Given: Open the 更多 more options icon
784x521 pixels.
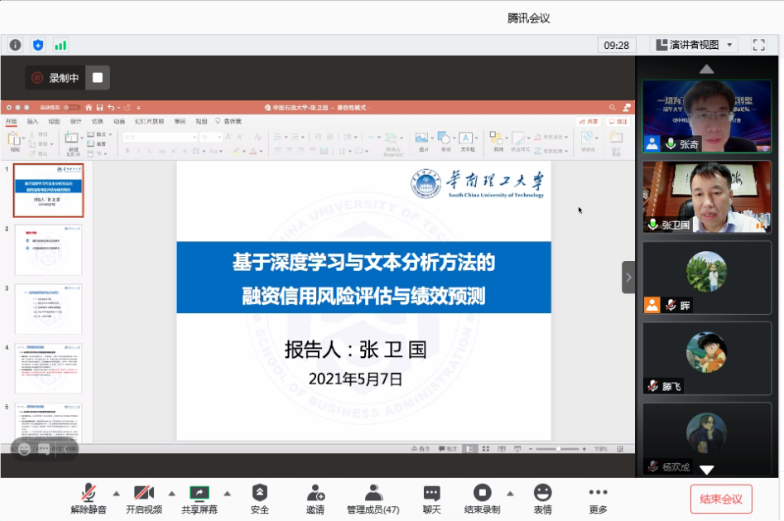Looking at the screenshot, I should (598, 492).
